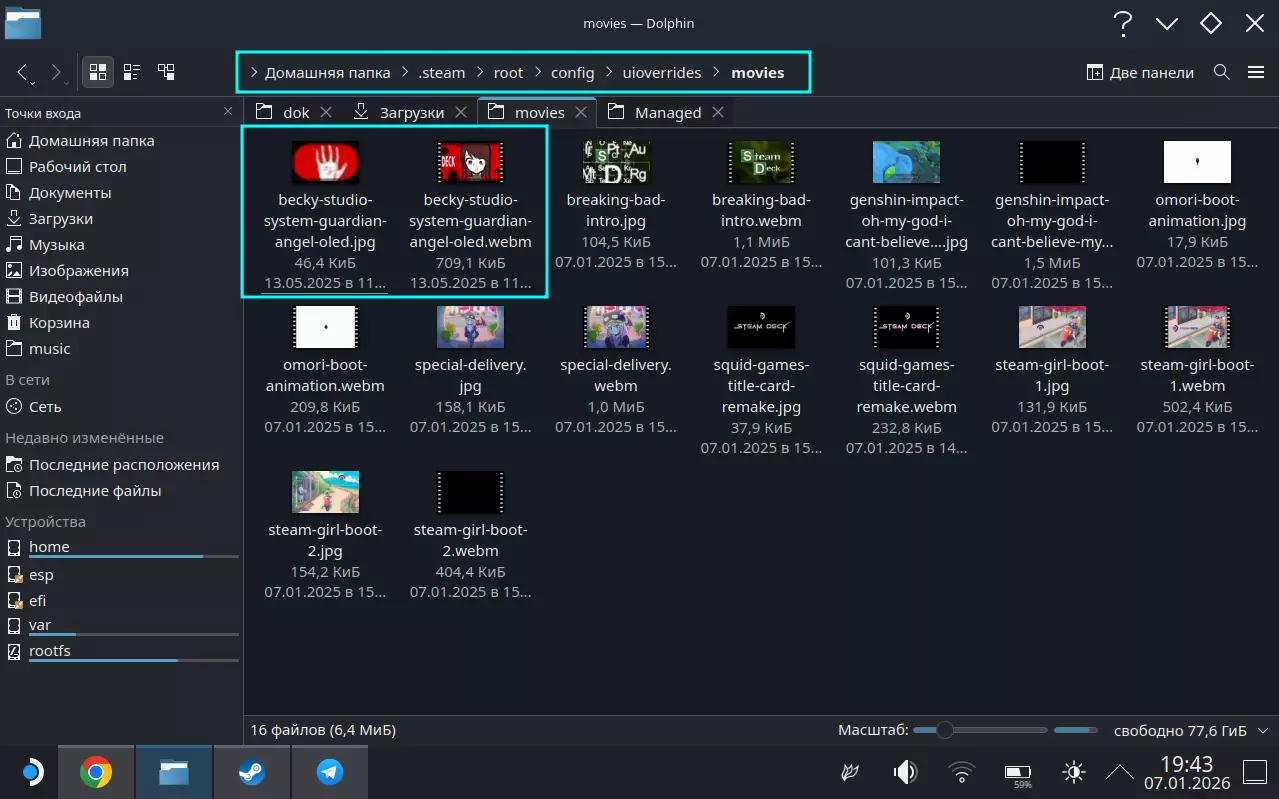Go to Домашняя папка in breadcrumb

(328, 72)
